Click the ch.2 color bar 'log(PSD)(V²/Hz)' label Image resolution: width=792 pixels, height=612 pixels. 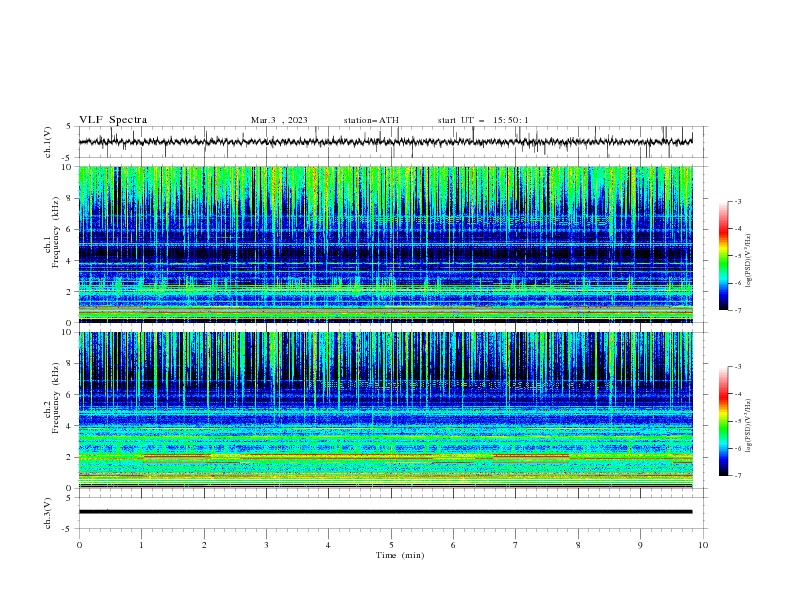pyautogui.click(x=748, y=426)
